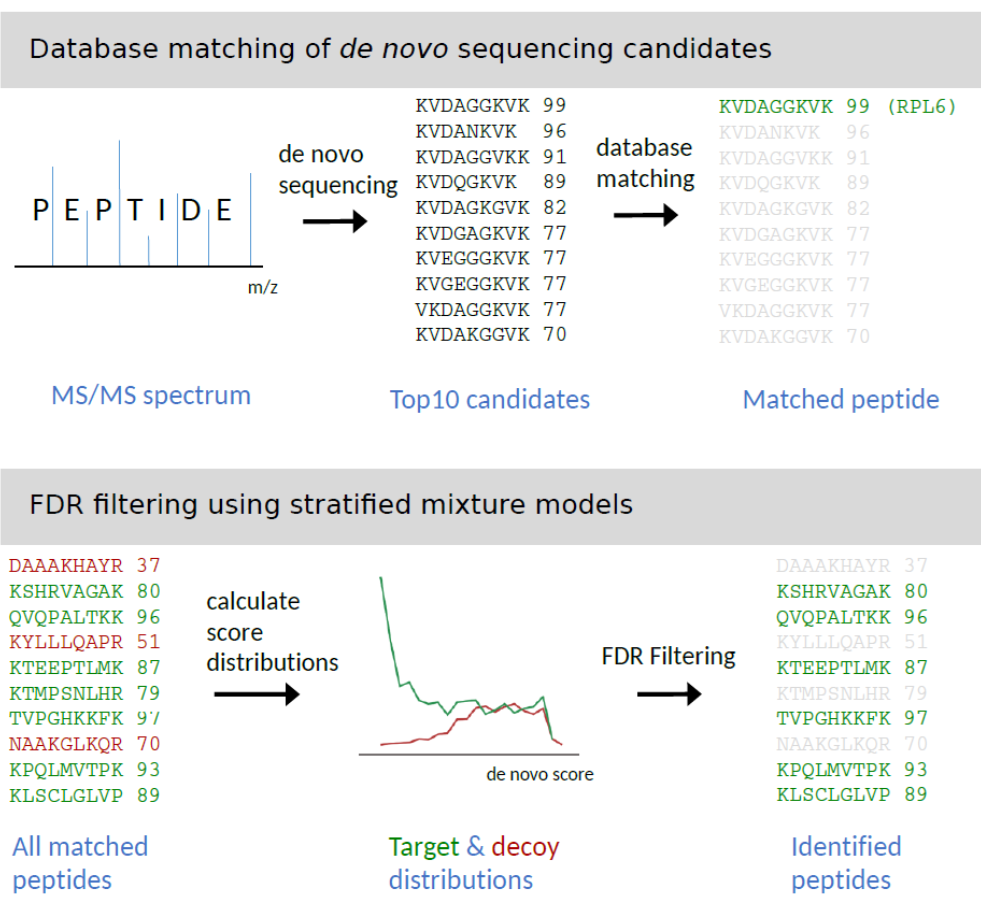This screenshot has width=981, height=911.
Task: Select the 'Identified peptides' caption
Action: [846, 863]
